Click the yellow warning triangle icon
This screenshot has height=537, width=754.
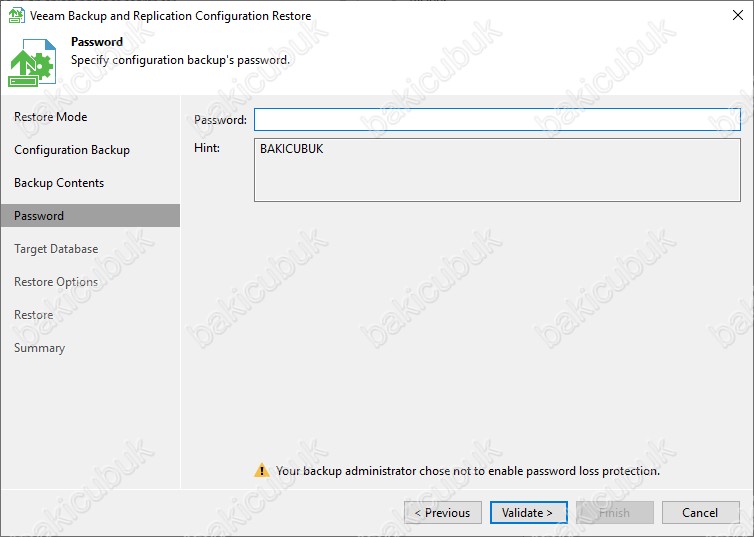pos(262,470)
